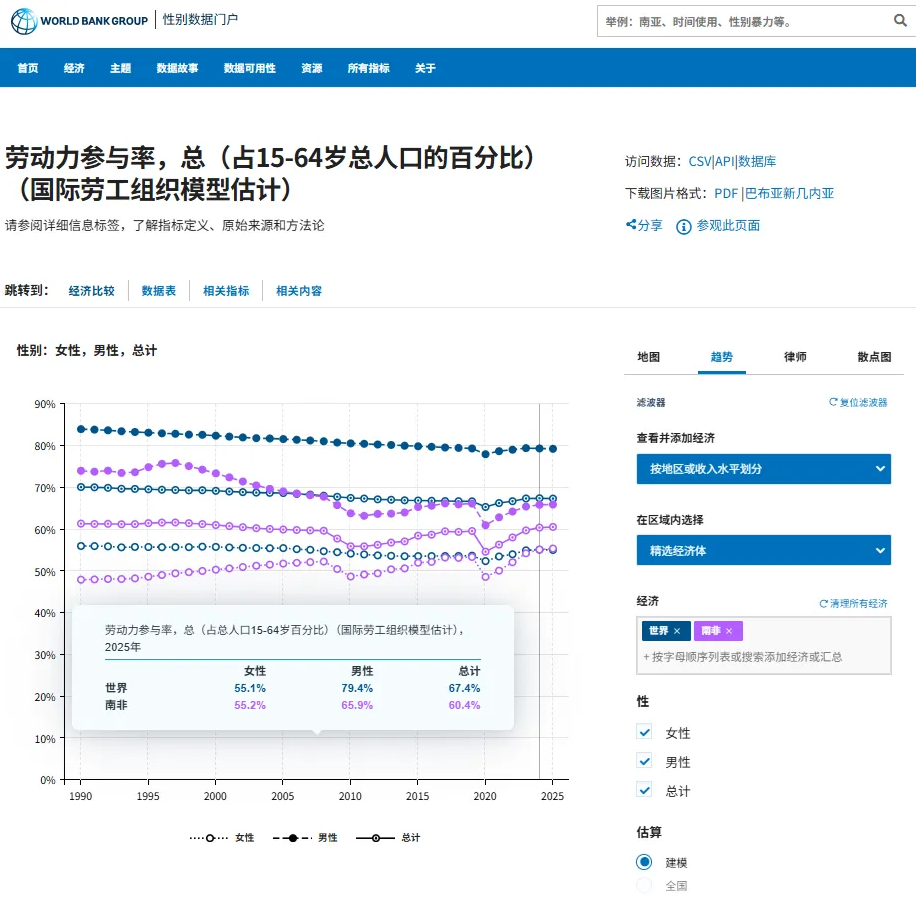Uncheck the 总计 checkbox

pyautogui.click(x=644, y=790)
